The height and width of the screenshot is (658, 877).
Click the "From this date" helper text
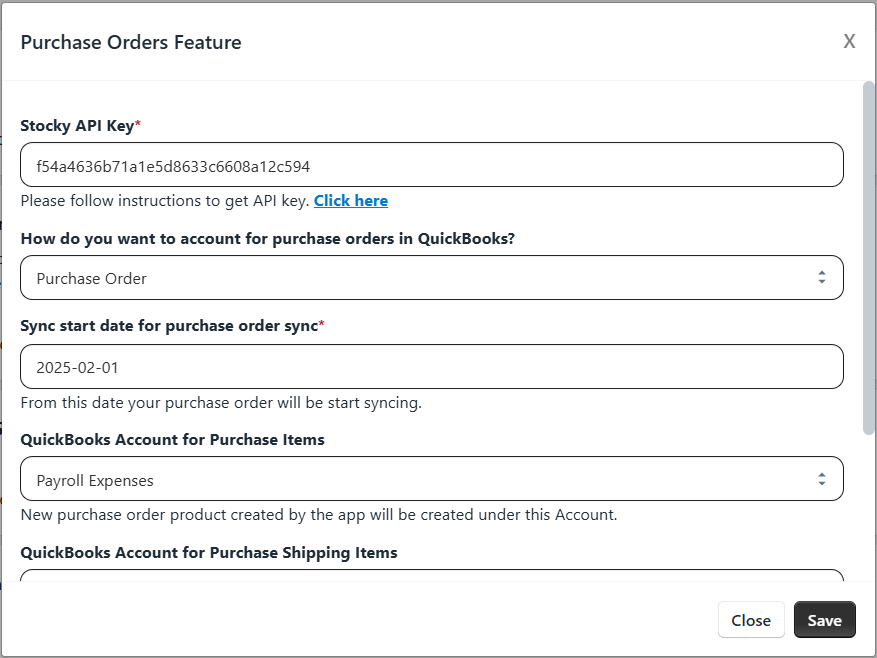coord(221,403)
